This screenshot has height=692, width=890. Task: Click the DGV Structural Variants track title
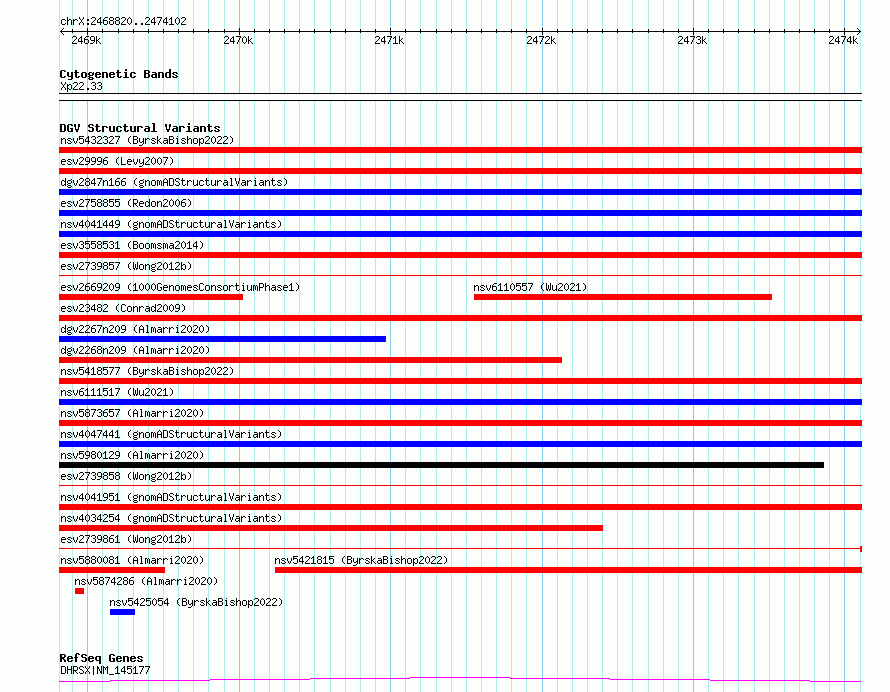[x=140, y=128]
